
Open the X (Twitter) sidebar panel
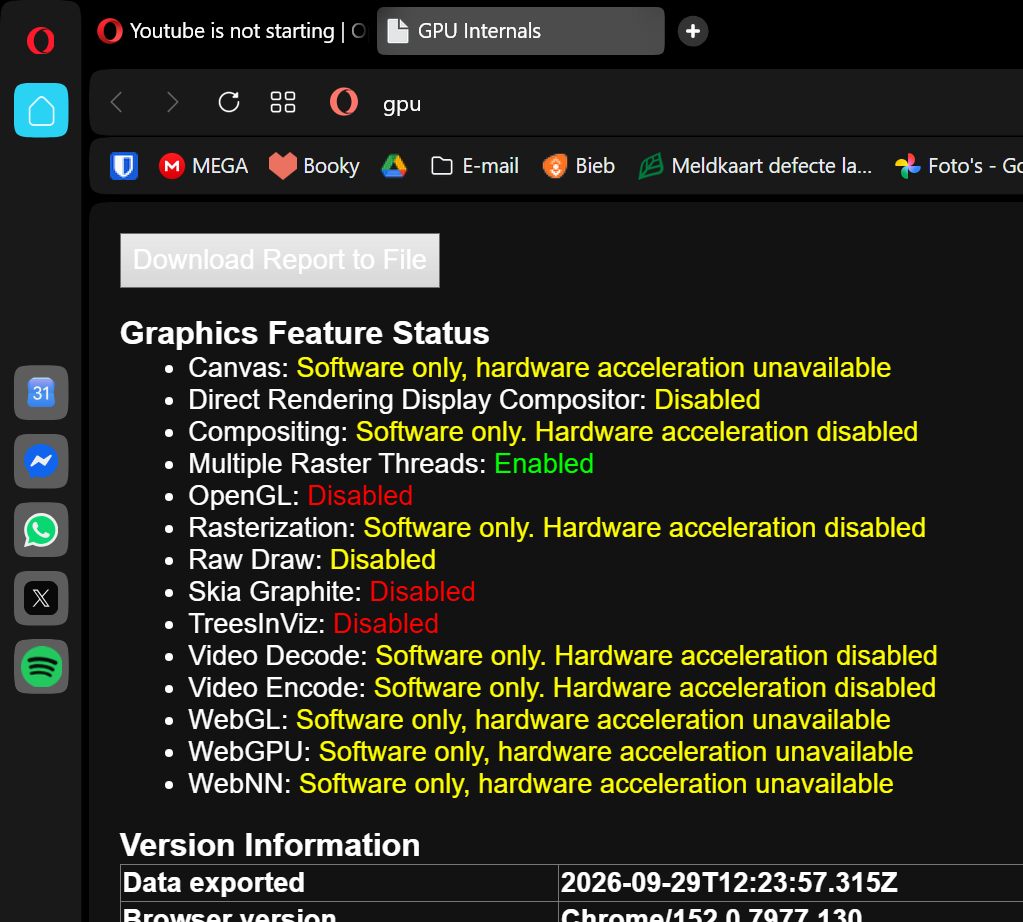click(41, 598)
